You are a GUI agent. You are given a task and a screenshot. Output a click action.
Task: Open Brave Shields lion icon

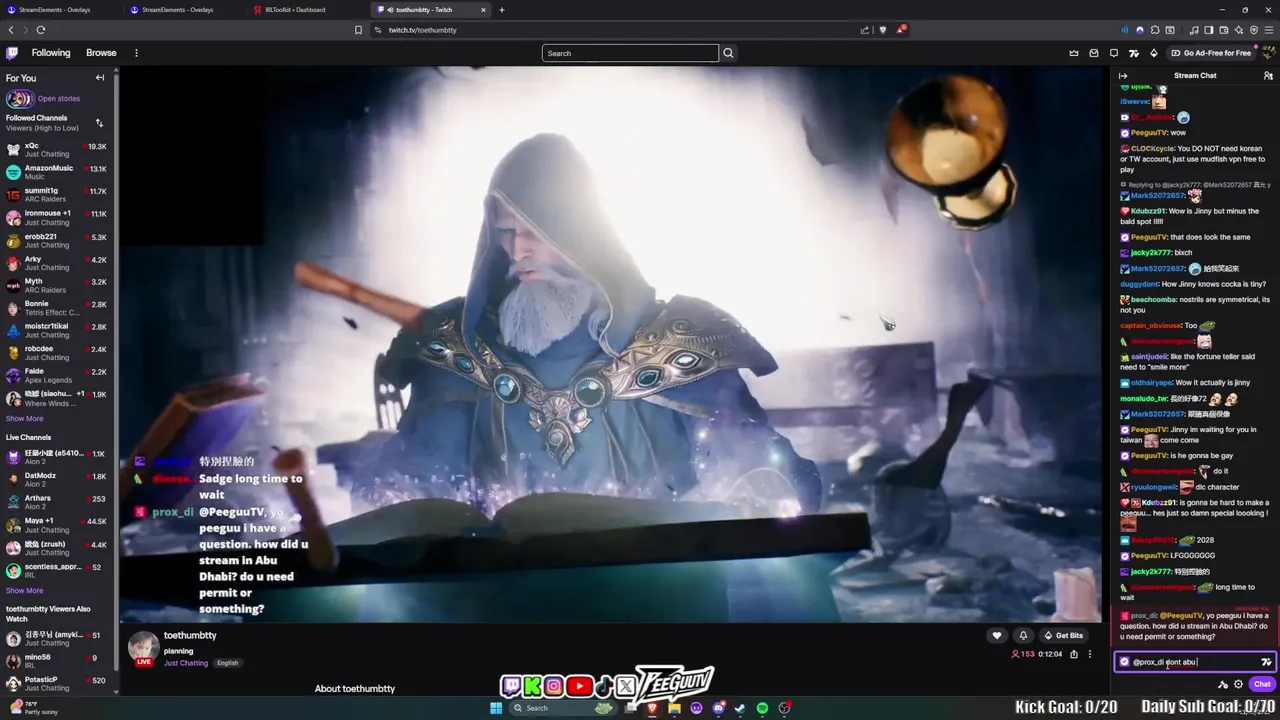tap(882, 30)
